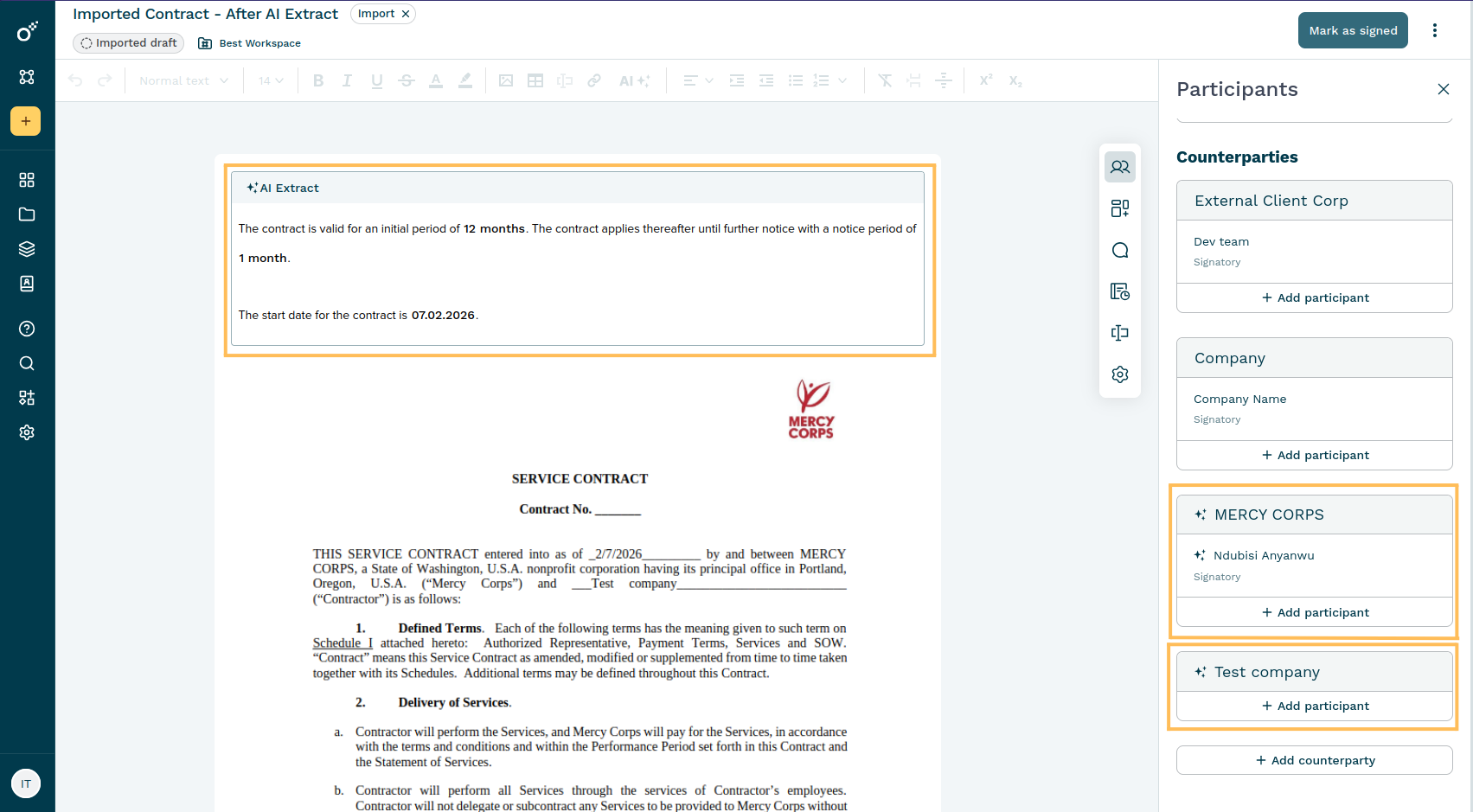Open the numbered list dropdown
The height and width of the screenshot is (812, 1473).
click(830, 80)
